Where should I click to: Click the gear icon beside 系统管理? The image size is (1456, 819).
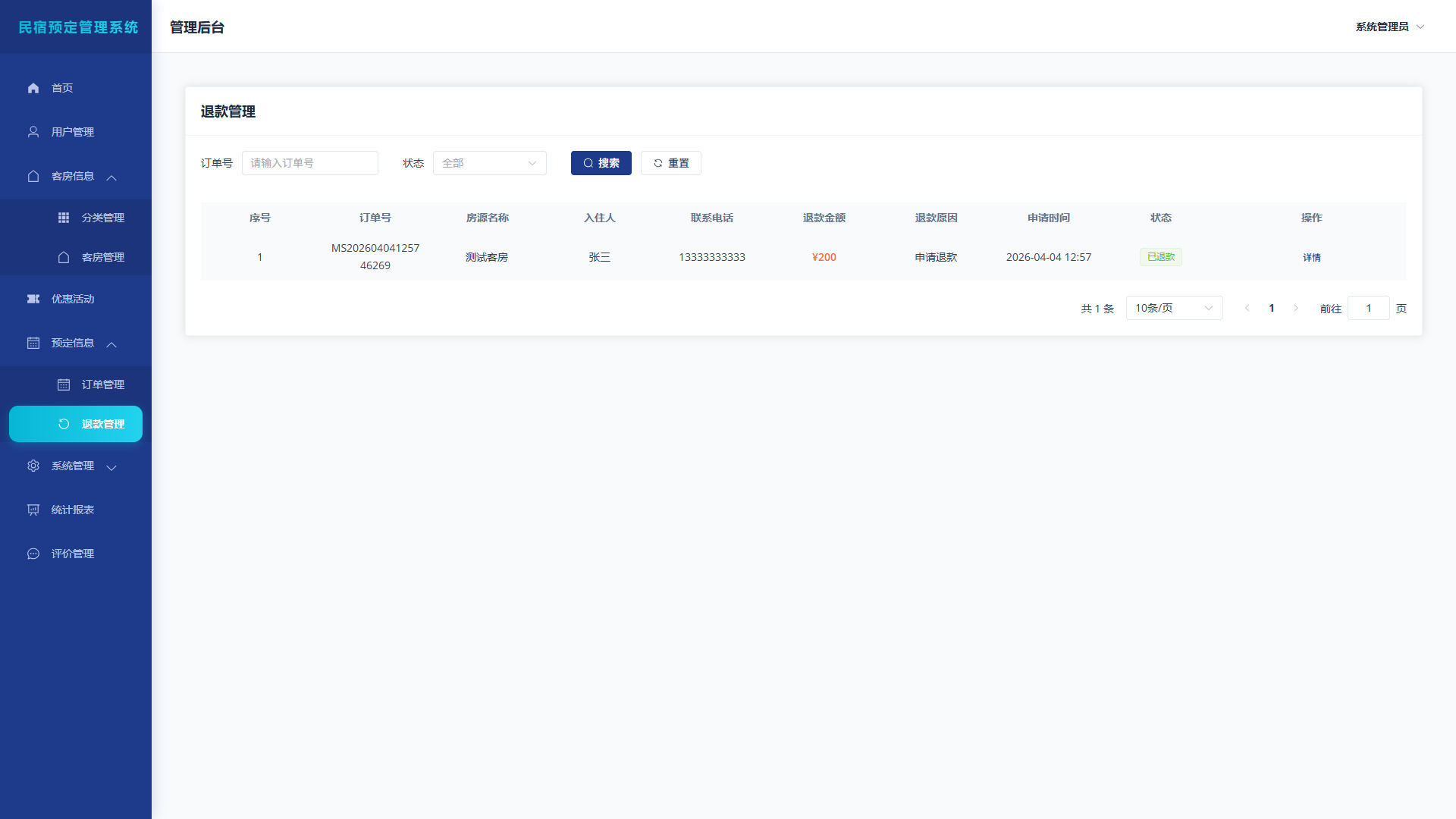point(33,466)
